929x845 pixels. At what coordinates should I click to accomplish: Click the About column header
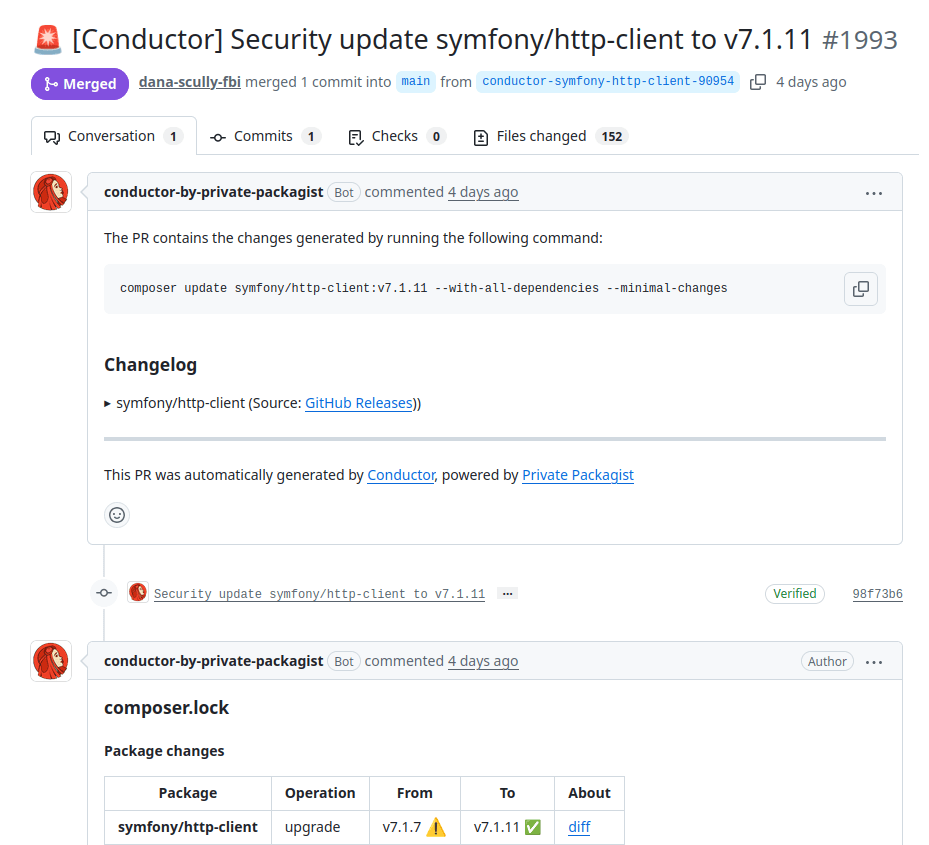coord(590,793)
